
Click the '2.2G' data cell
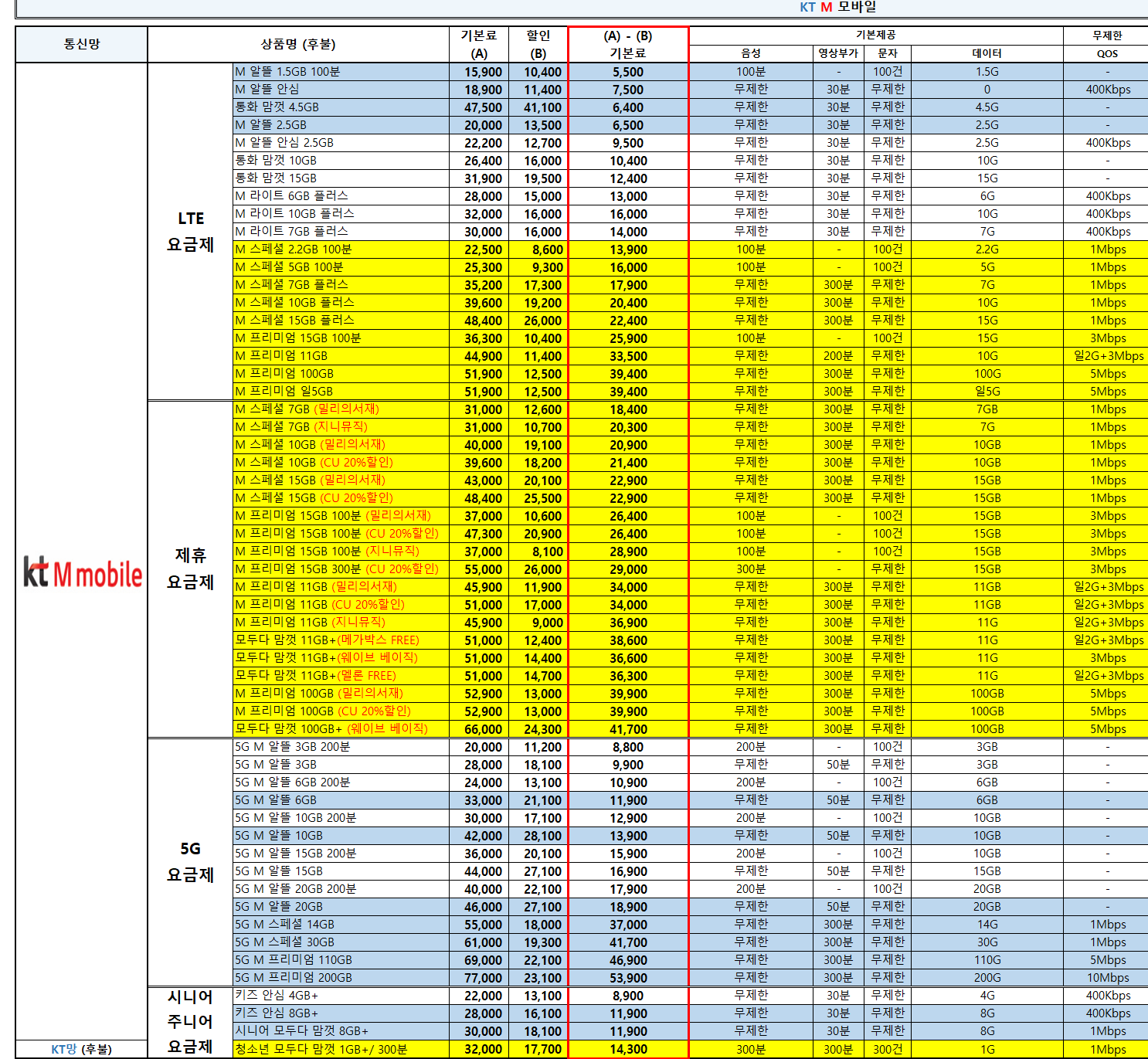tap(987, 249)
